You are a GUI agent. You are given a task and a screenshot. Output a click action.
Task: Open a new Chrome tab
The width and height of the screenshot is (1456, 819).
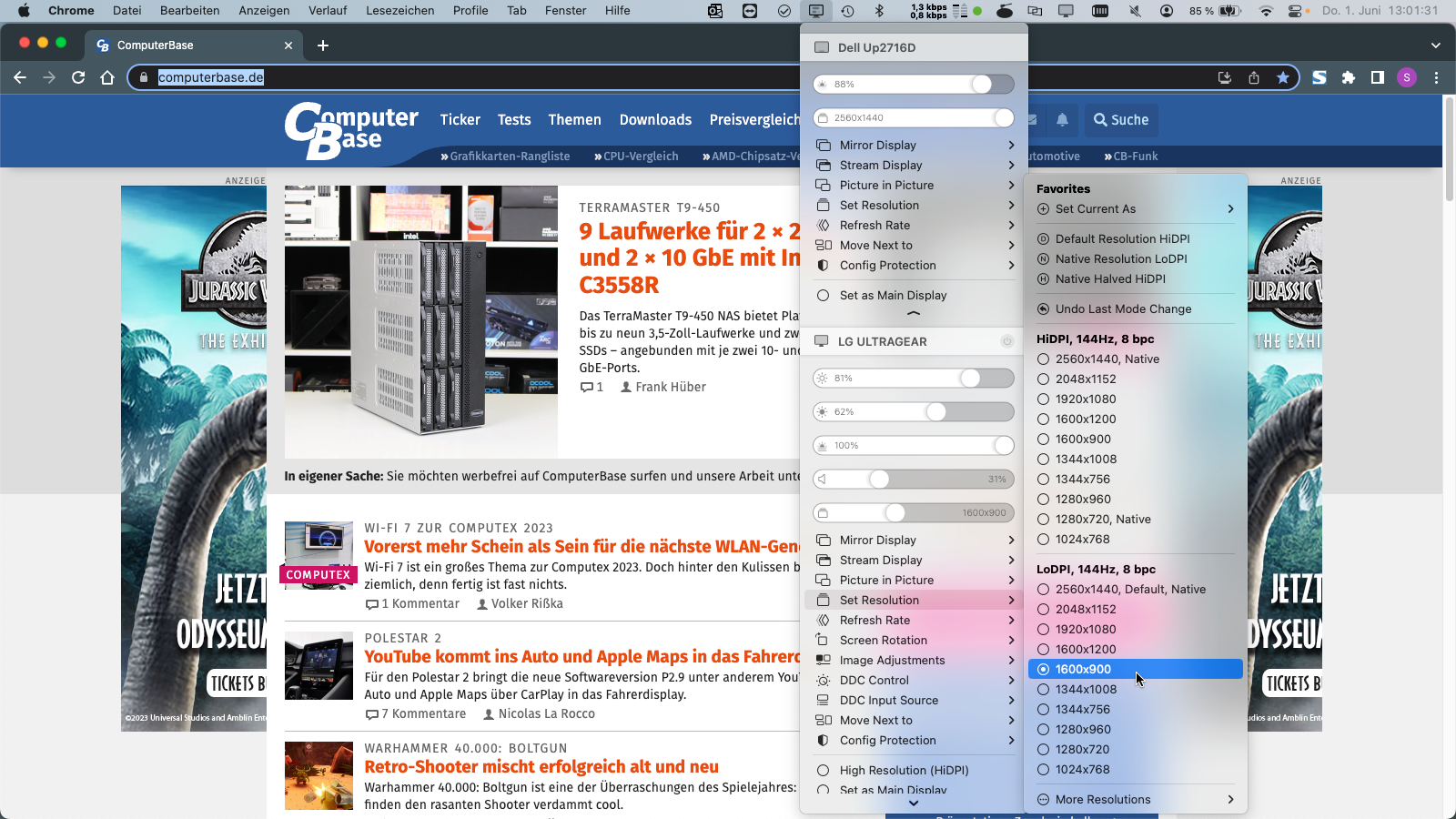(323, 45)
